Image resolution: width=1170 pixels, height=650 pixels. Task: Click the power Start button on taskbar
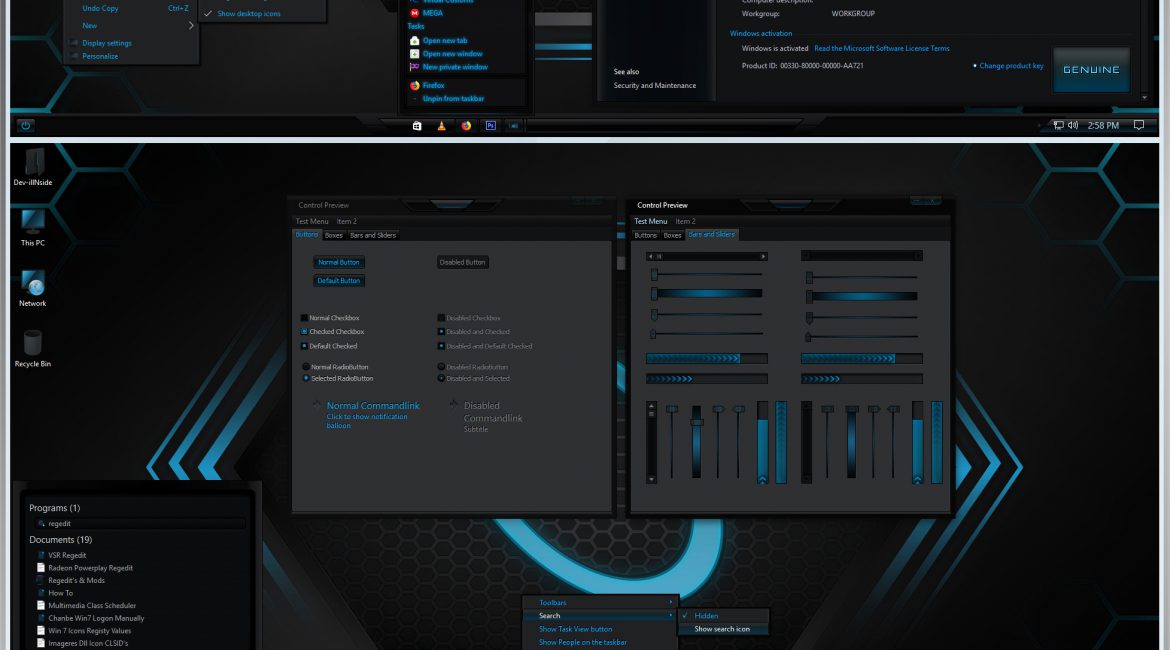click(x=25, y=125)
